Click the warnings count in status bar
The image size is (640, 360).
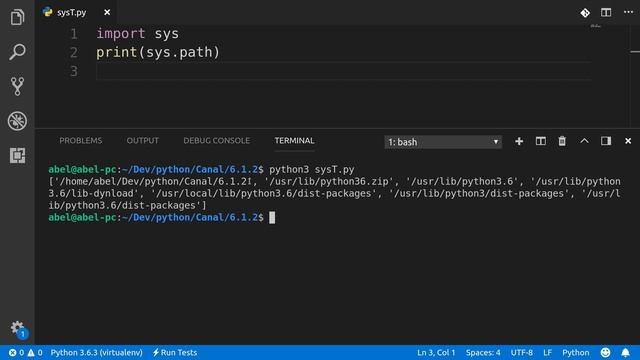click(x=35, y=353)
